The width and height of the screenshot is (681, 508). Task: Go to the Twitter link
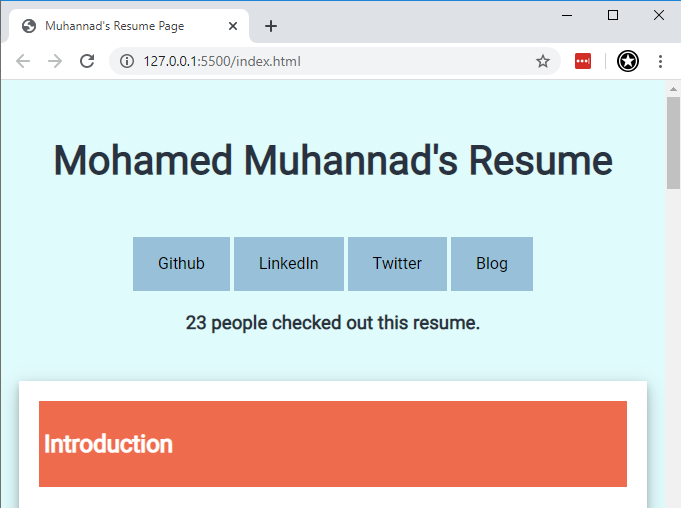(x=397, y=264)
